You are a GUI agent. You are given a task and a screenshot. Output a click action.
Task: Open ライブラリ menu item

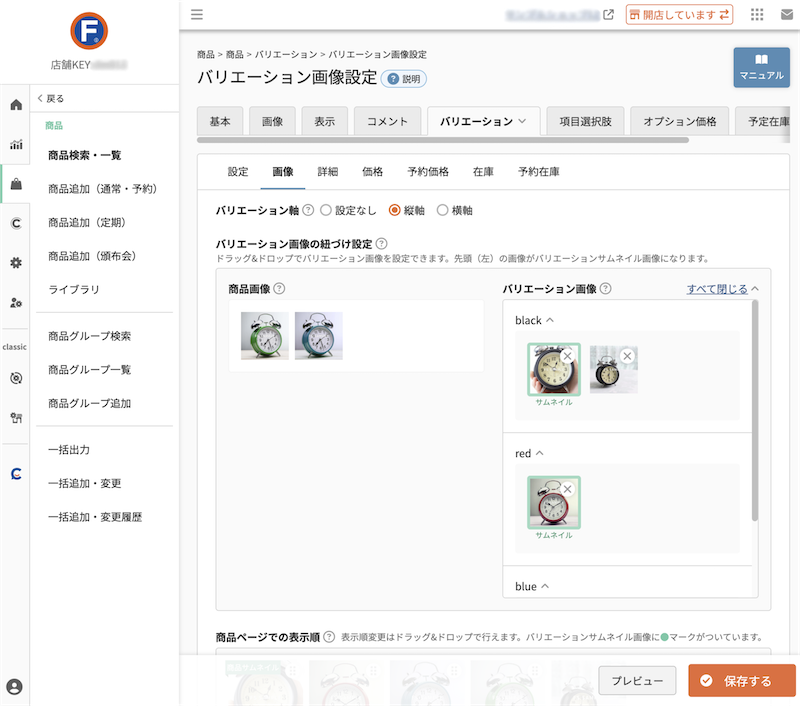[x=74, y=290]
